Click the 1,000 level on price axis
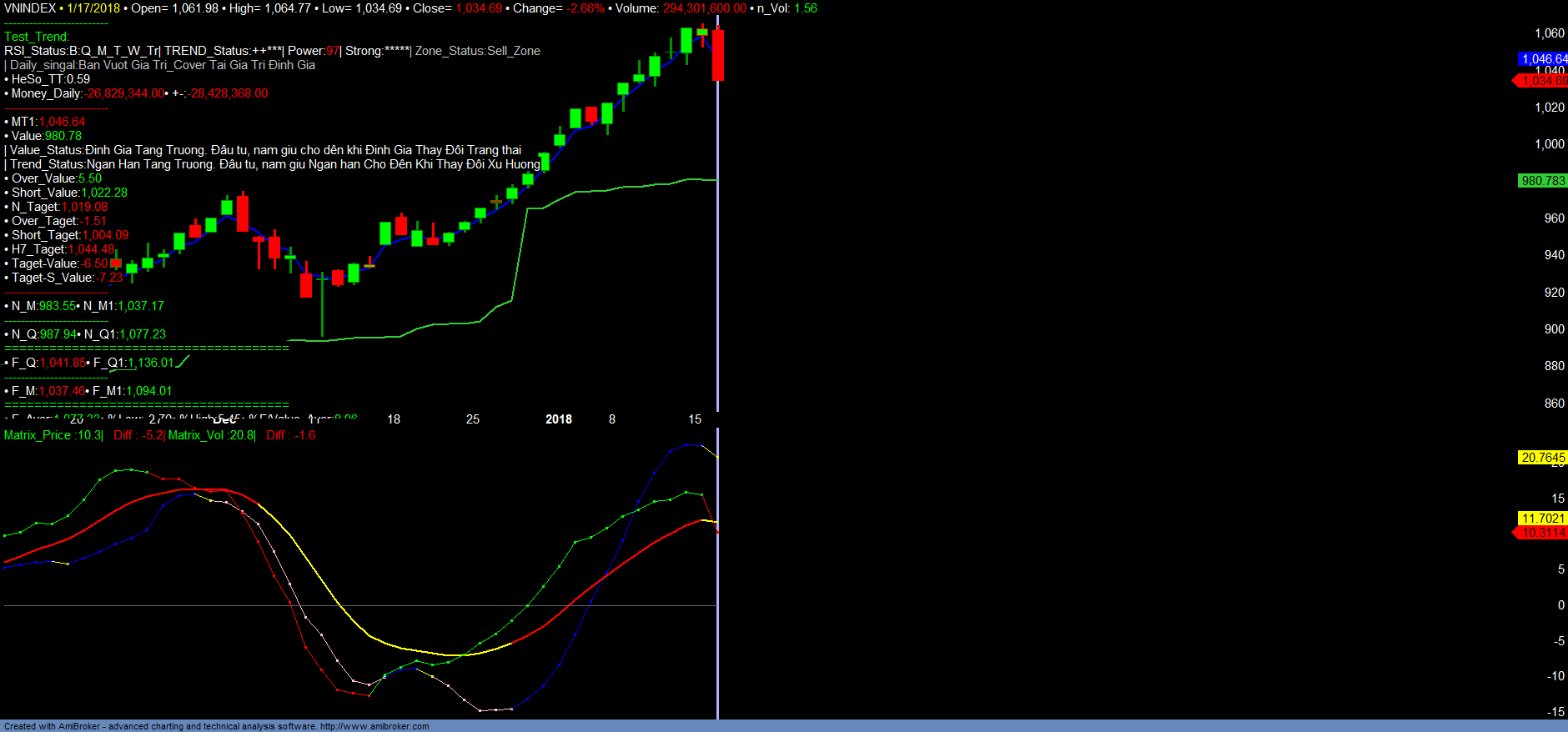The width and height of the screenshot is (1568, 732). click(1549, 144)
